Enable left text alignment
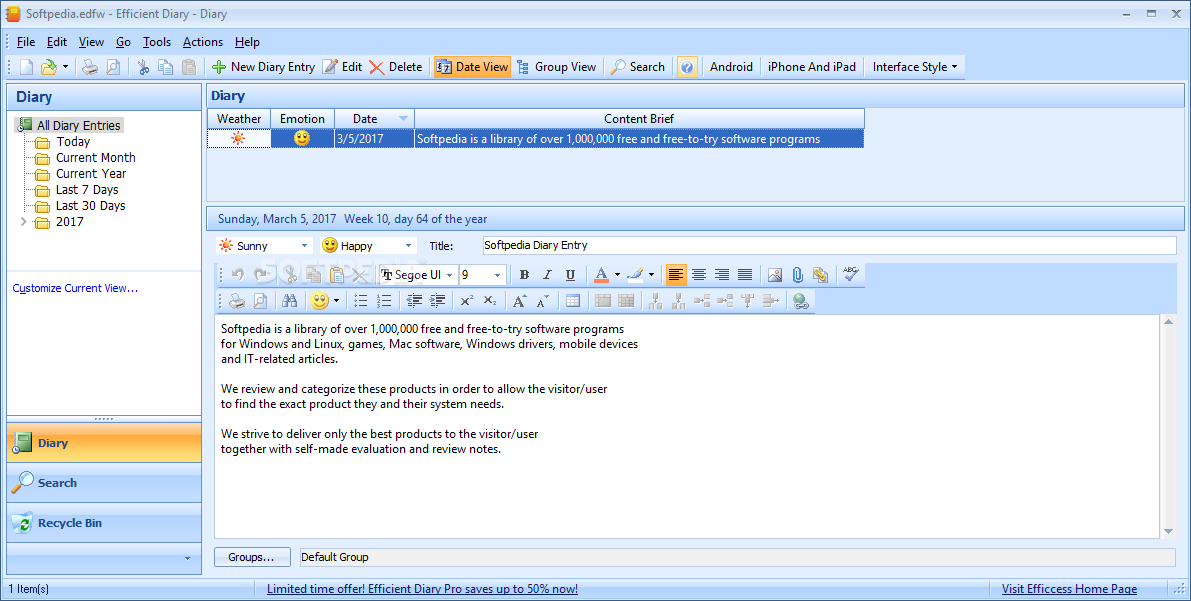This screenshot has width=1191, height=601. click(675, 275)
